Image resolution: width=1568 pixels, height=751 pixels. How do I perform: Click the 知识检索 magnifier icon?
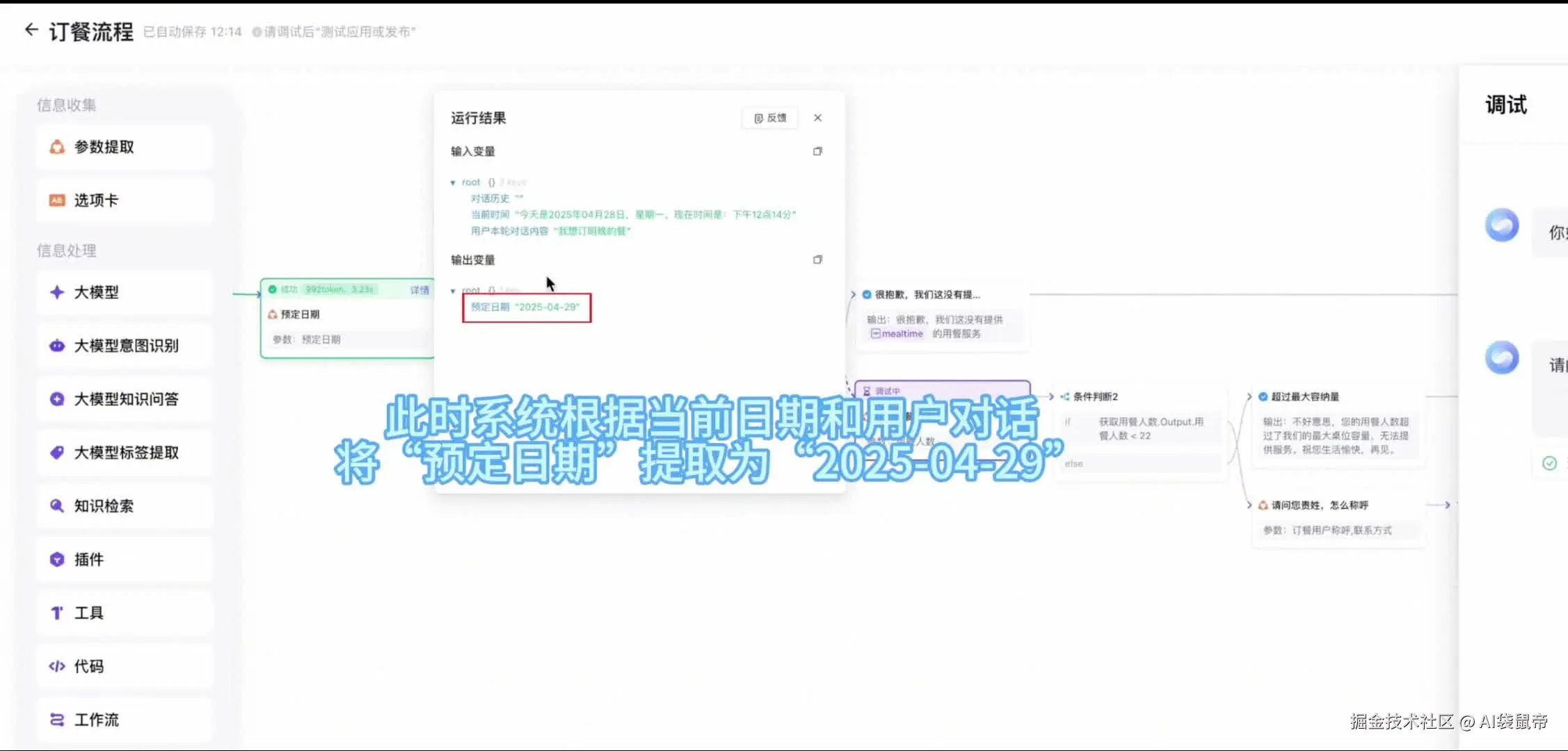tap(56, 506)
